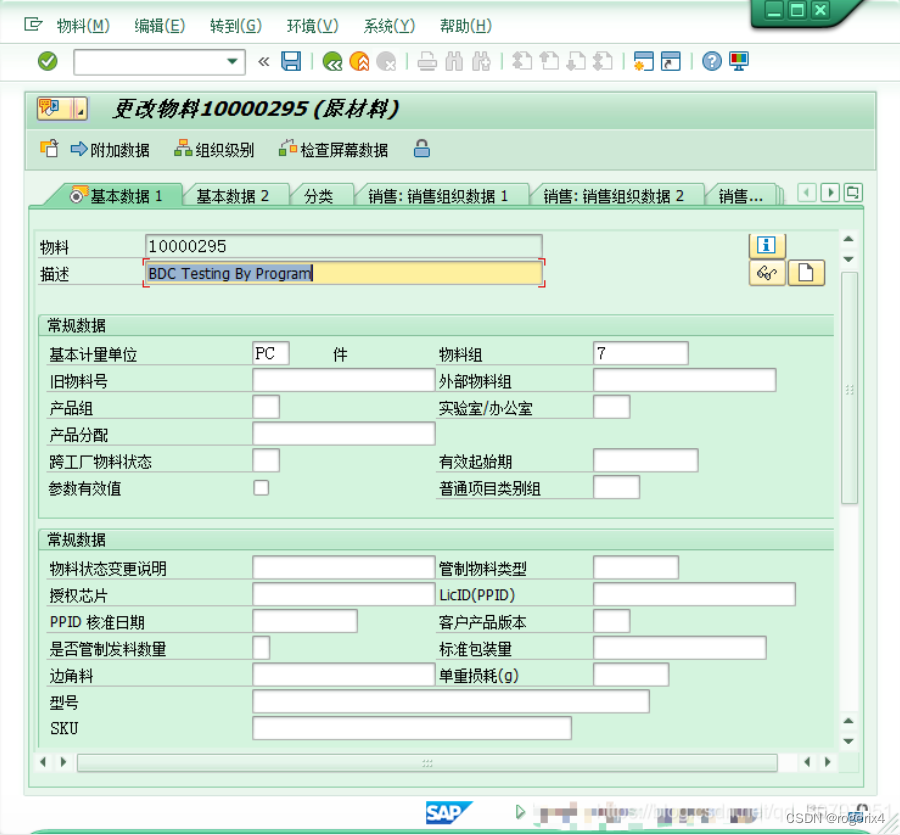Open the 系统(Y) menu
The image size is (900, 835).
click(389, 25)
